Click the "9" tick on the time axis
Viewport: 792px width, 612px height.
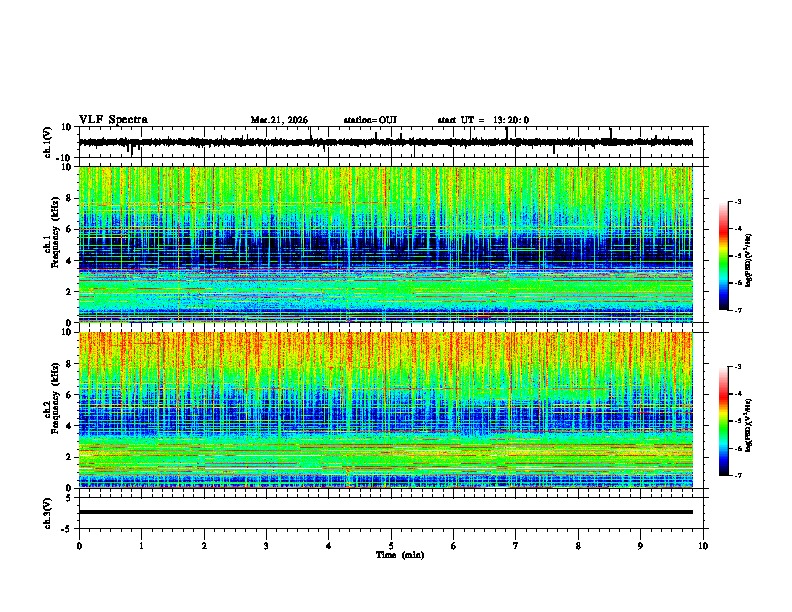(640, 546)
